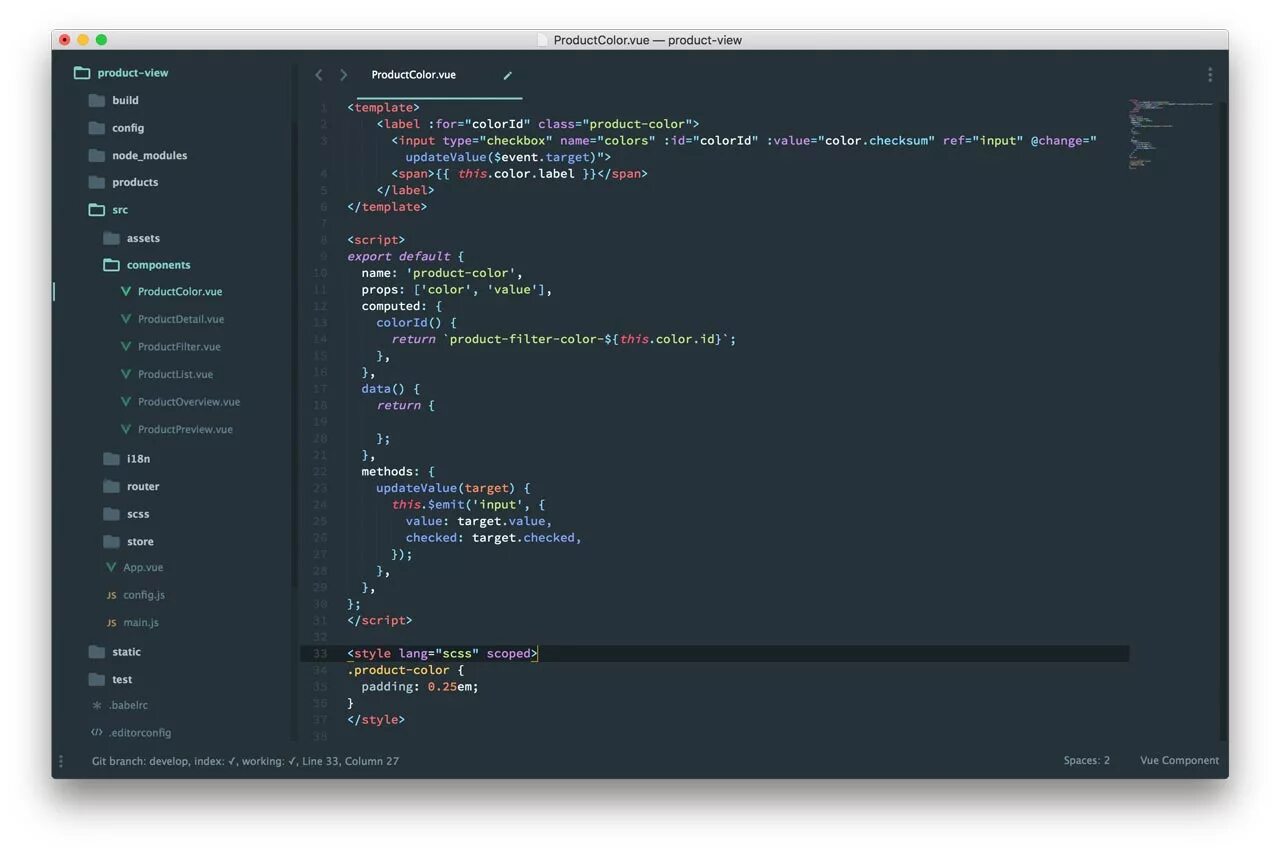The height and width of the screenshot is (852, 1280).
Task: Expand the i18n folder icon
Action: click(x=111, y=458)
